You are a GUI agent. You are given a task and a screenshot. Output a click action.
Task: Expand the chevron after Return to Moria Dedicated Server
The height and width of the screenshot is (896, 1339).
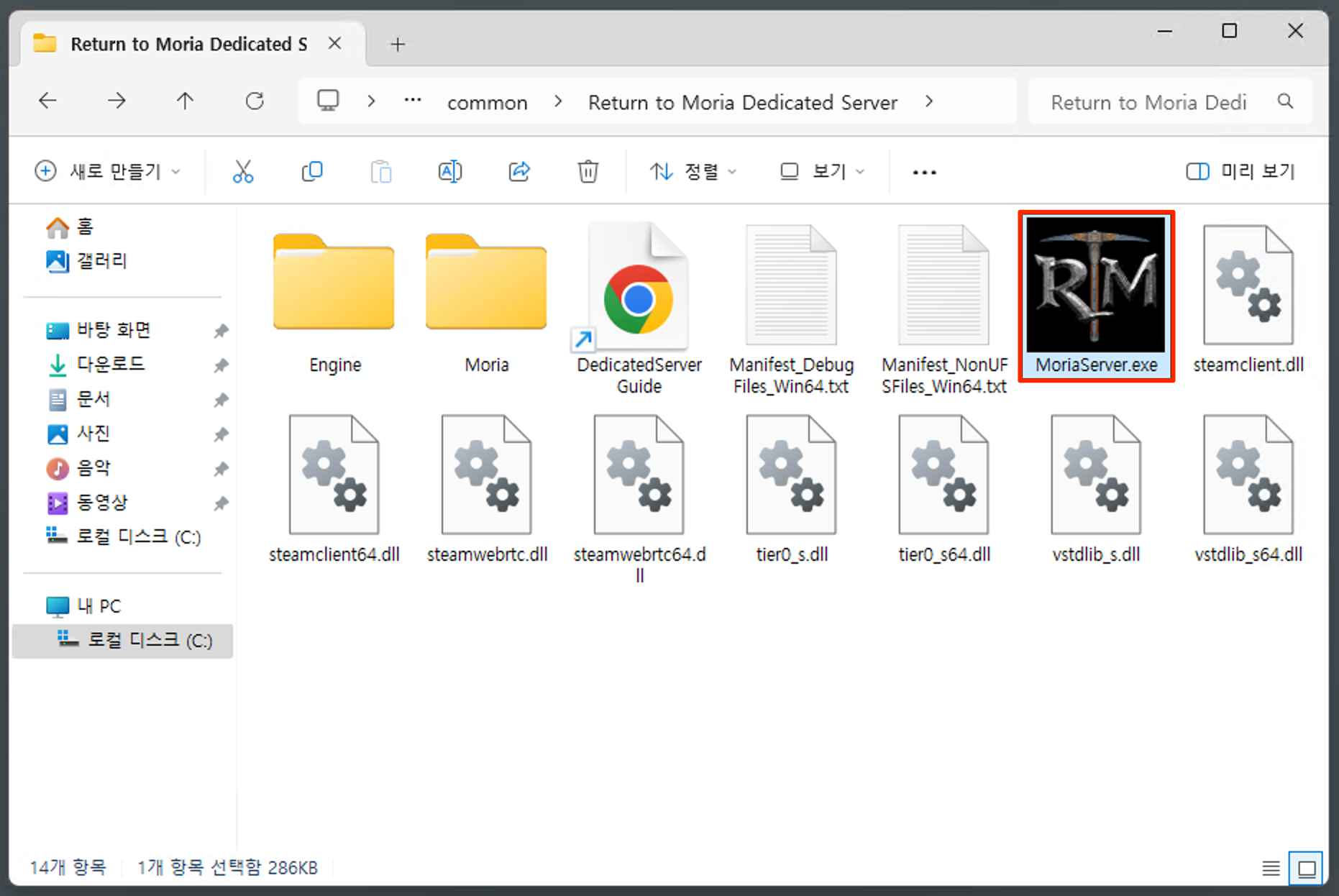(929, 101)
